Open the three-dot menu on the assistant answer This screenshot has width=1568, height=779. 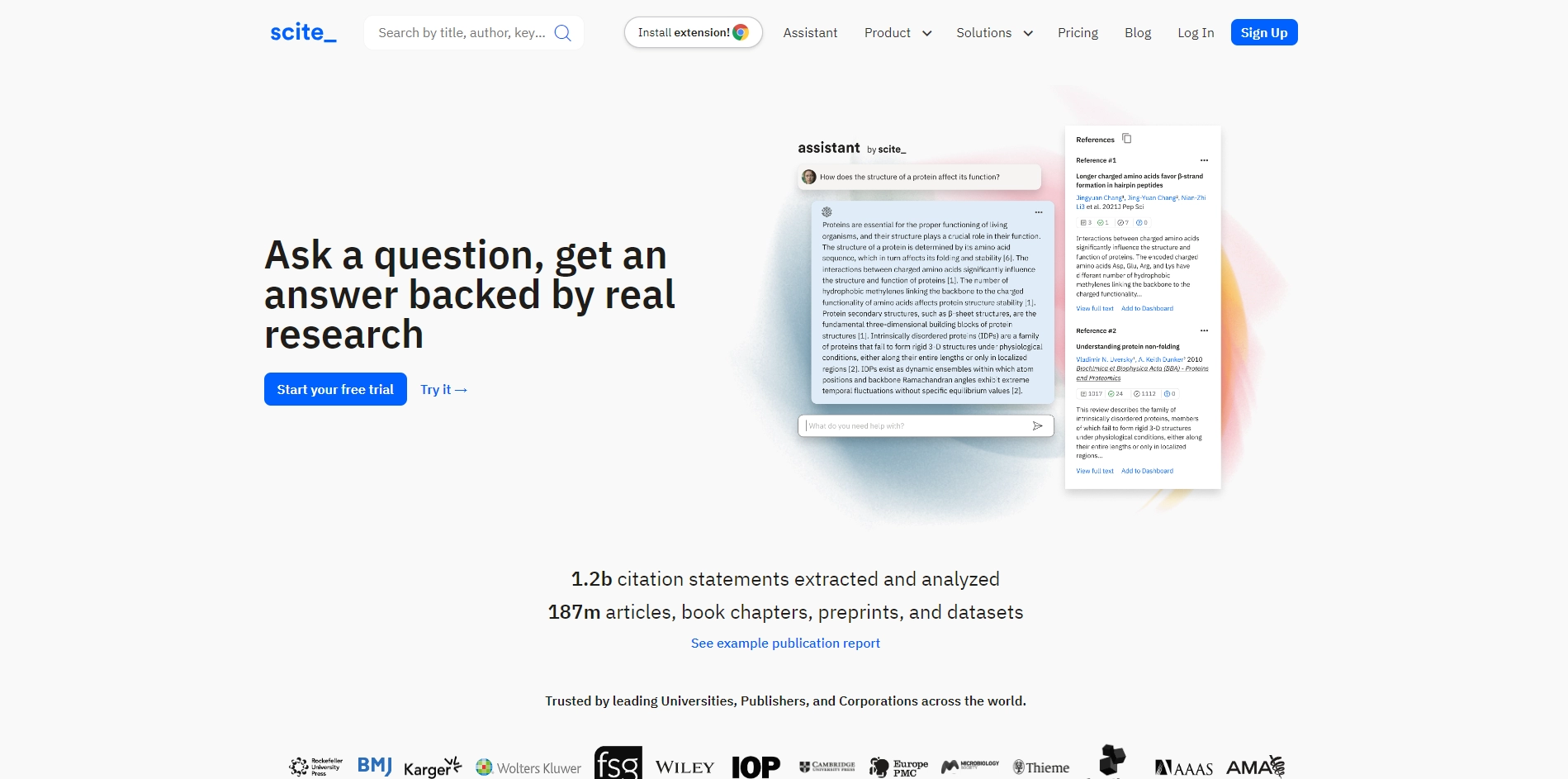click(x=1039, y=212)
